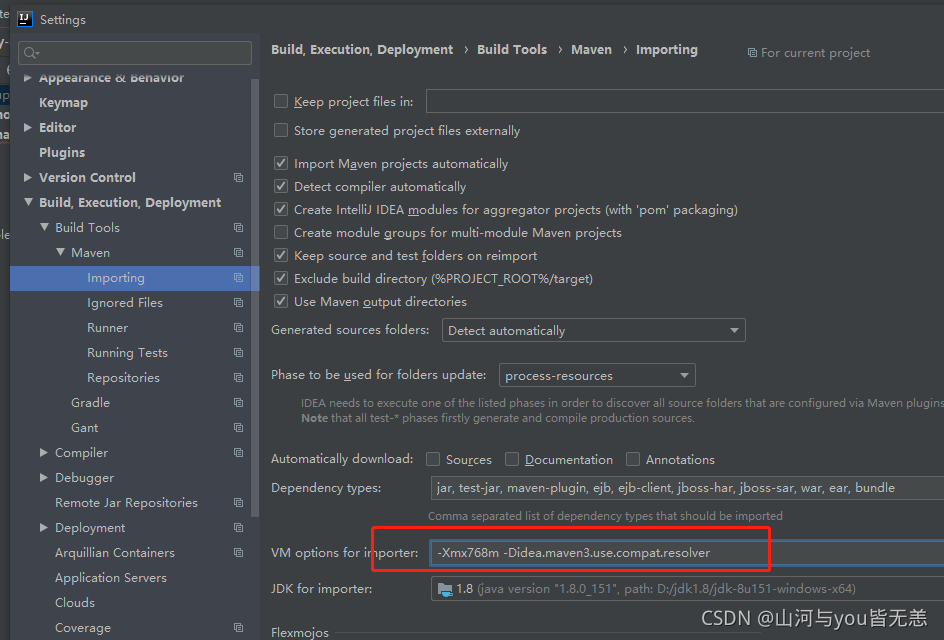This screenshot has width=944, height=640.
Task: Click project-level icon beside Maven
Action: (x=238, y=253)
